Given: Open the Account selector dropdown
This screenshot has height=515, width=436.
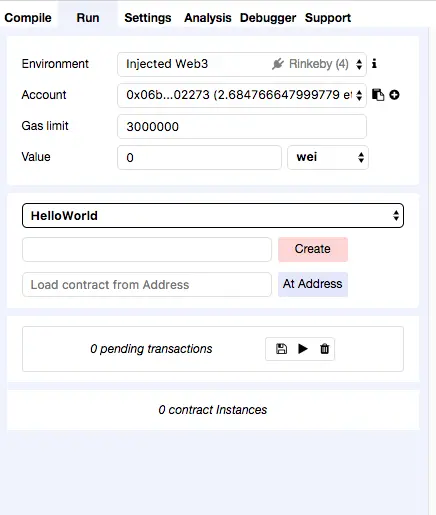Looking at the screenshot, I should [242, 95].
